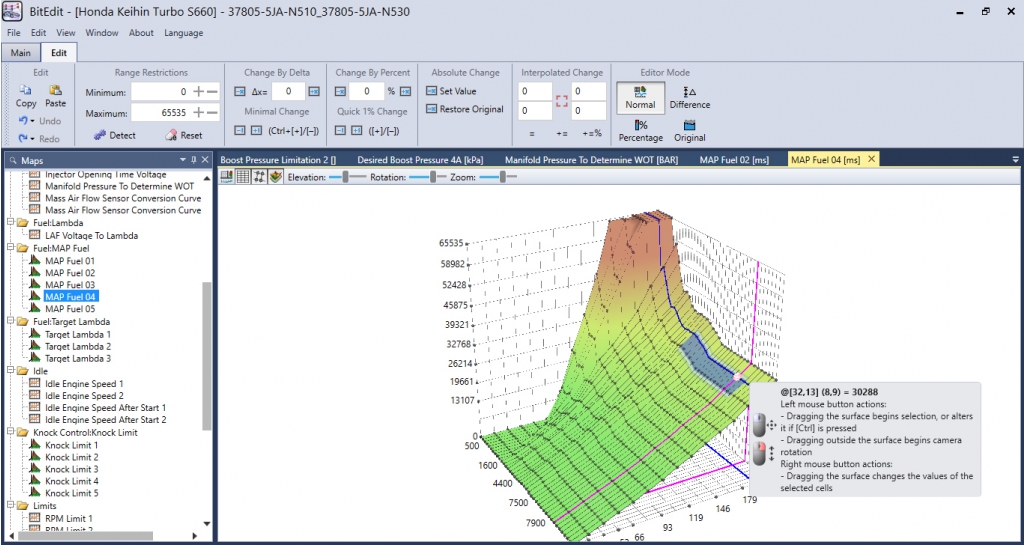This screenshot has width=1024, height=545.
Task: Open the MAP Fuel 02 [ms] tab
Action: coord(733,159)
